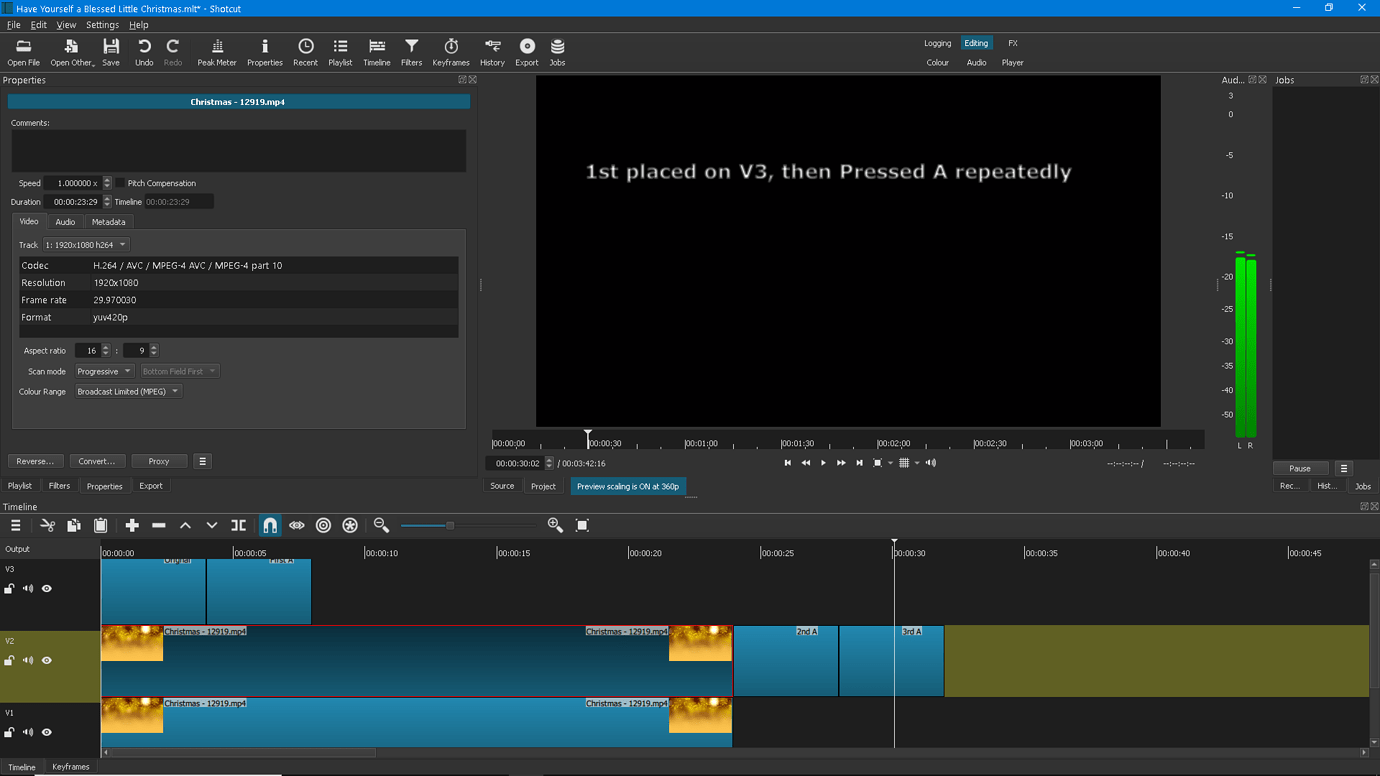1380x776 pixels.
Task: Save the project with the Save icon
Action: tap(111, 52)
